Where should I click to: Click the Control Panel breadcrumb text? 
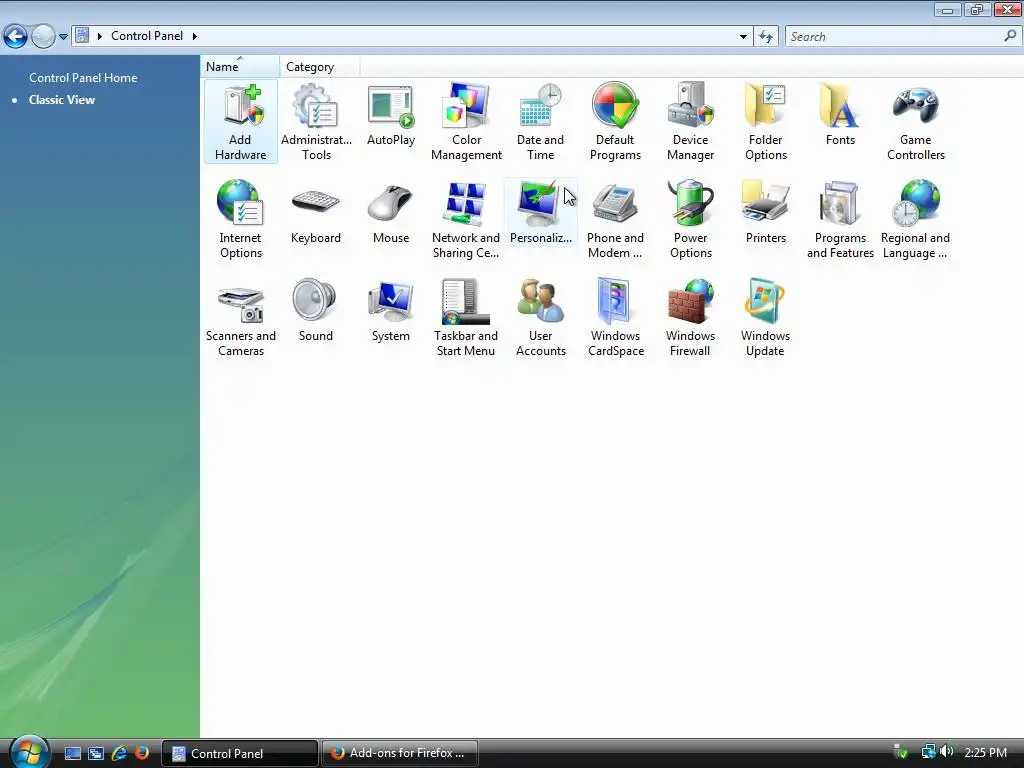point(147,36)
